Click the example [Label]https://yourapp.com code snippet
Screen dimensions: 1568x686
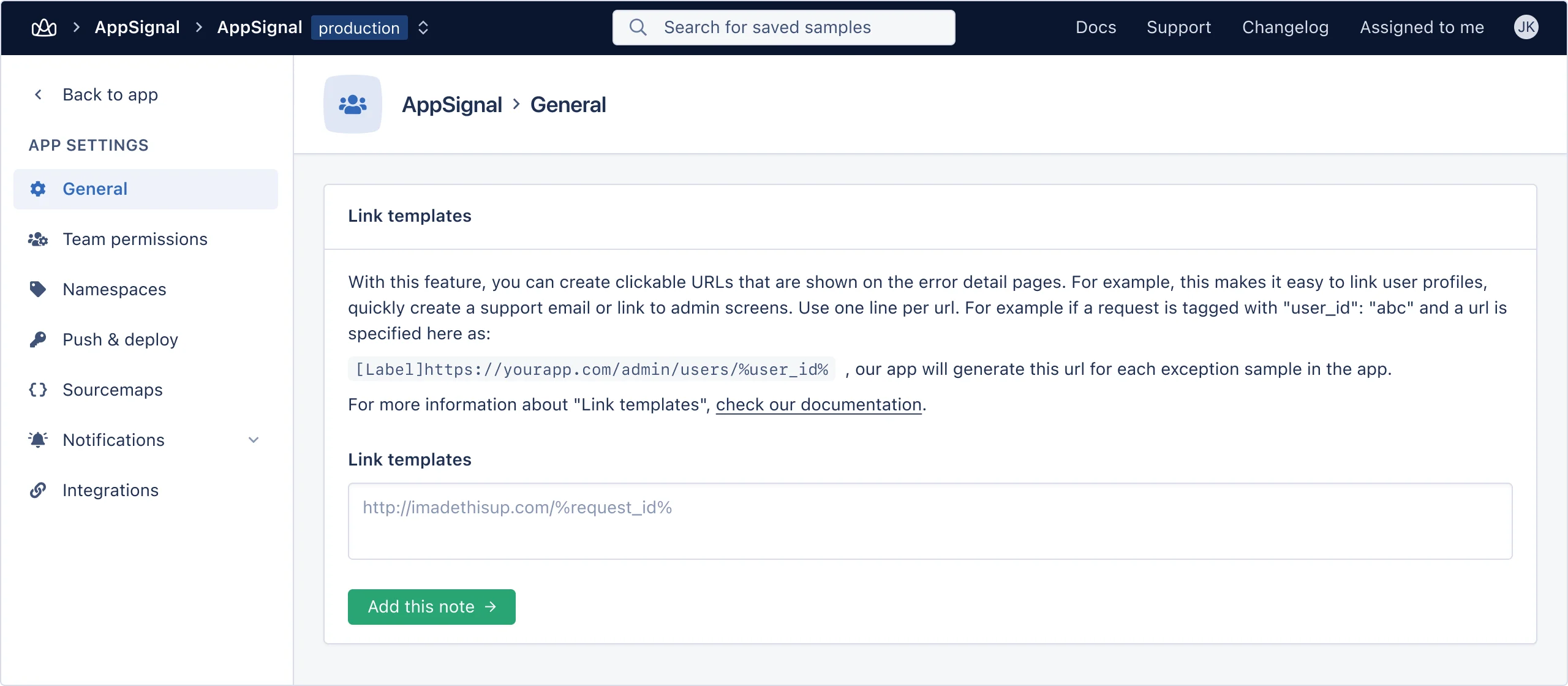pos(592,369)
